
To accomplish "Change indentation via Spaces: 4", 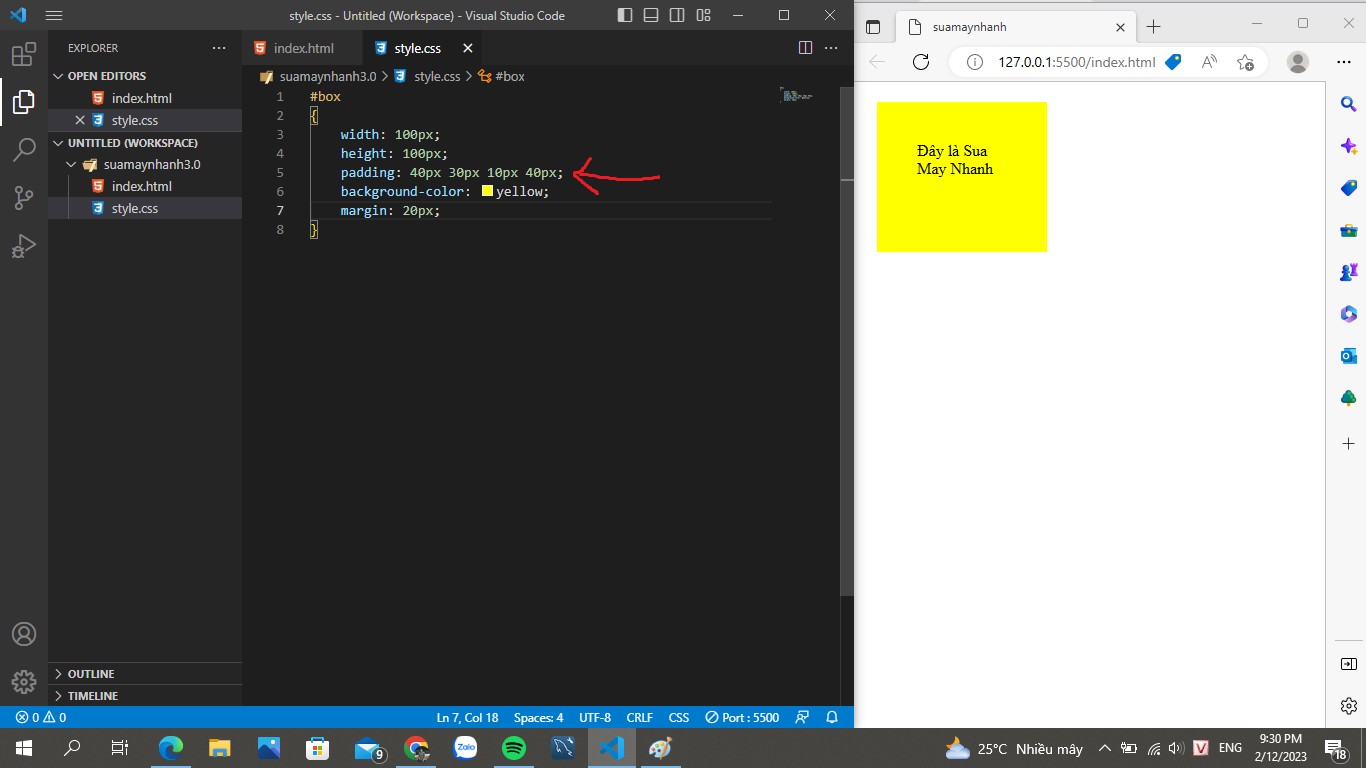I will pyautogui.click(x=538, y=717).
